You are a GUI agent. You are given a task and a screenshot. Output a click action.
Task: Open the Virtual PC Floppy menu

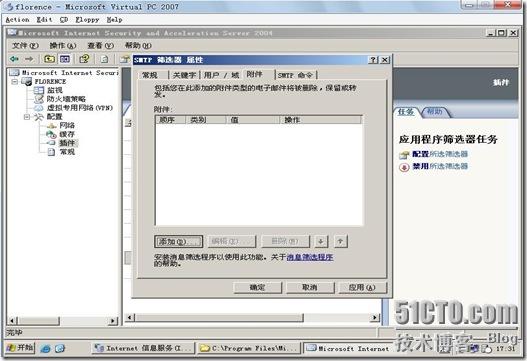click(x=87, y=19)
